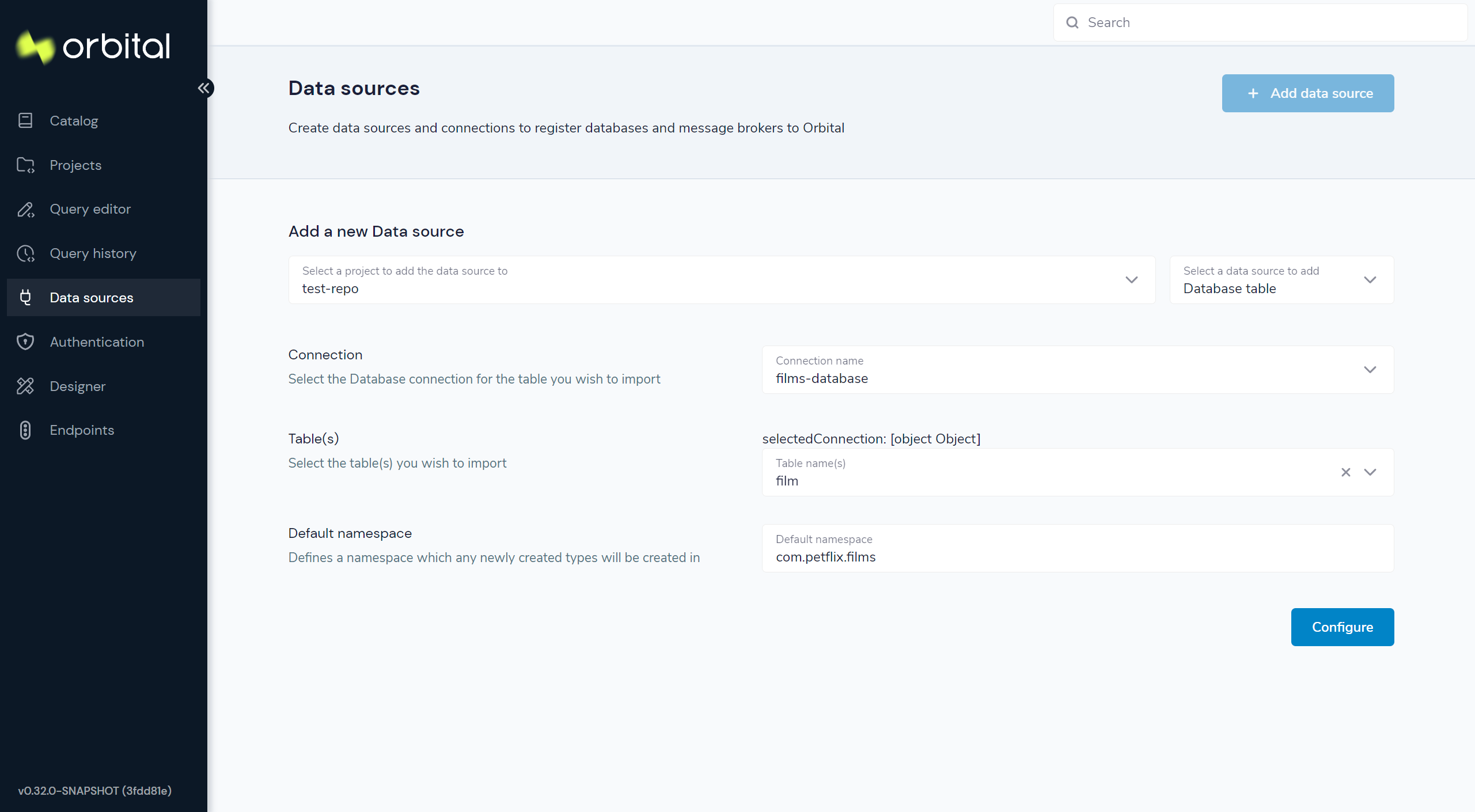The image size is (1475, 812).
Task: Click the search magnifier icon
Action: click(x=1072, y=22)
